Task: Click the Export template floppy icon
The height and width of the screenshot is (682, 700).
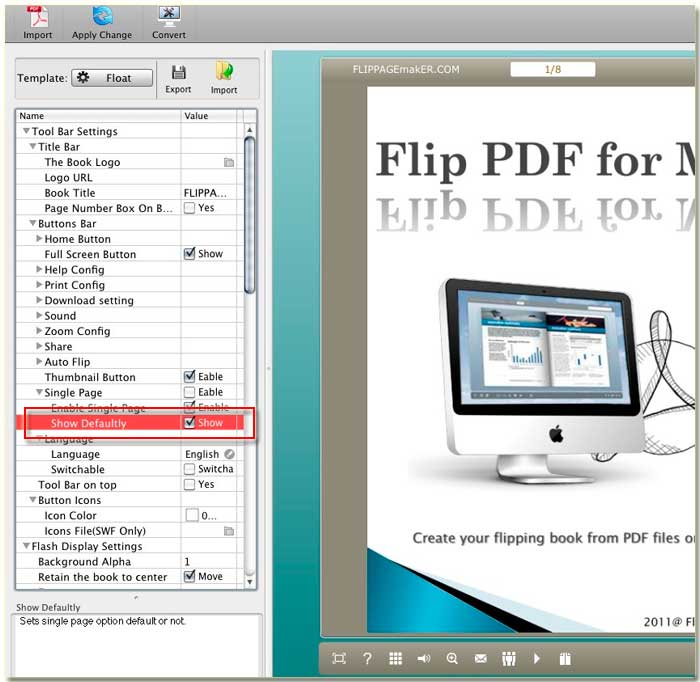Action: pos(179,72)
